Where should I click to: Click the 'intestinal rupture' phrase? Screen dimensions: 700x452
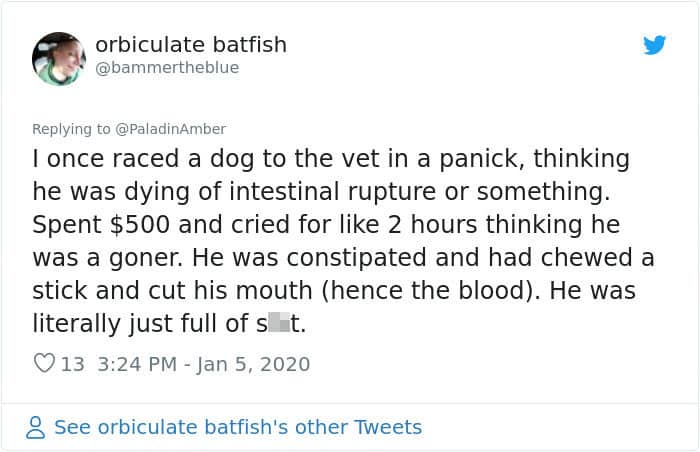point(333,192)
